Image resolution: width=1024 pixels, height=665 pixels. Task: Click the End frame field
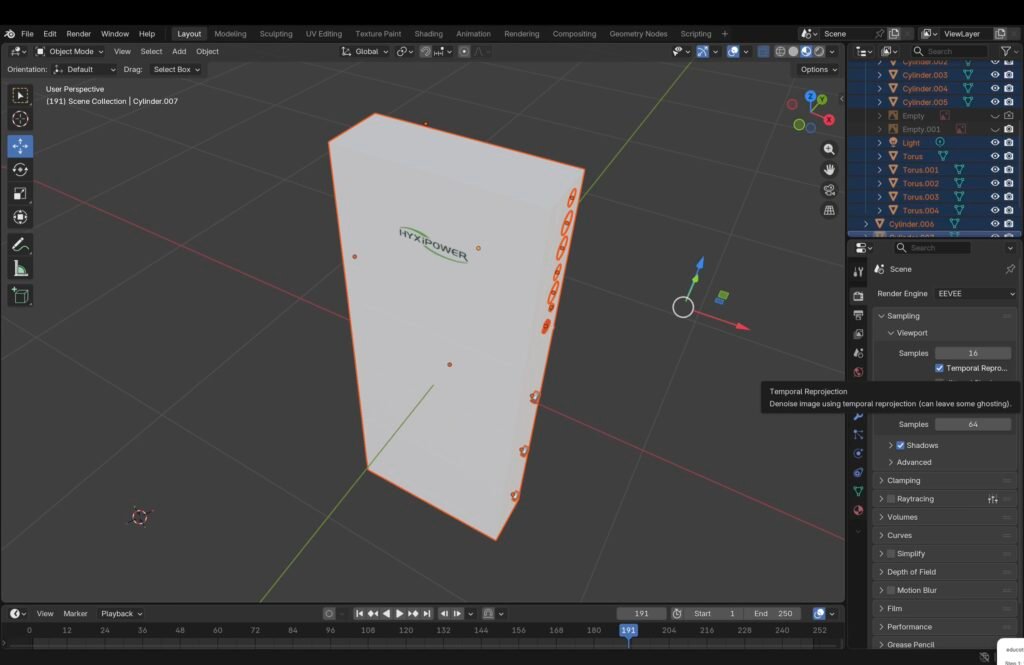click(x=775, y=613)
